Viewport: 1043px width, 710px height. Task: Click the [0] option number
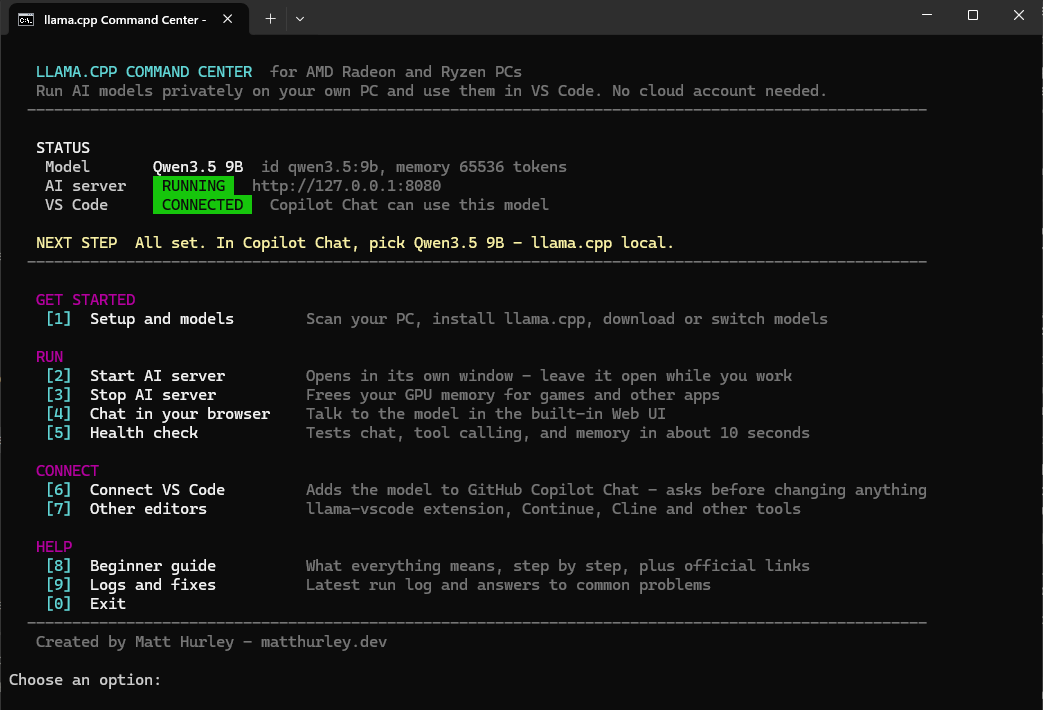59,604
